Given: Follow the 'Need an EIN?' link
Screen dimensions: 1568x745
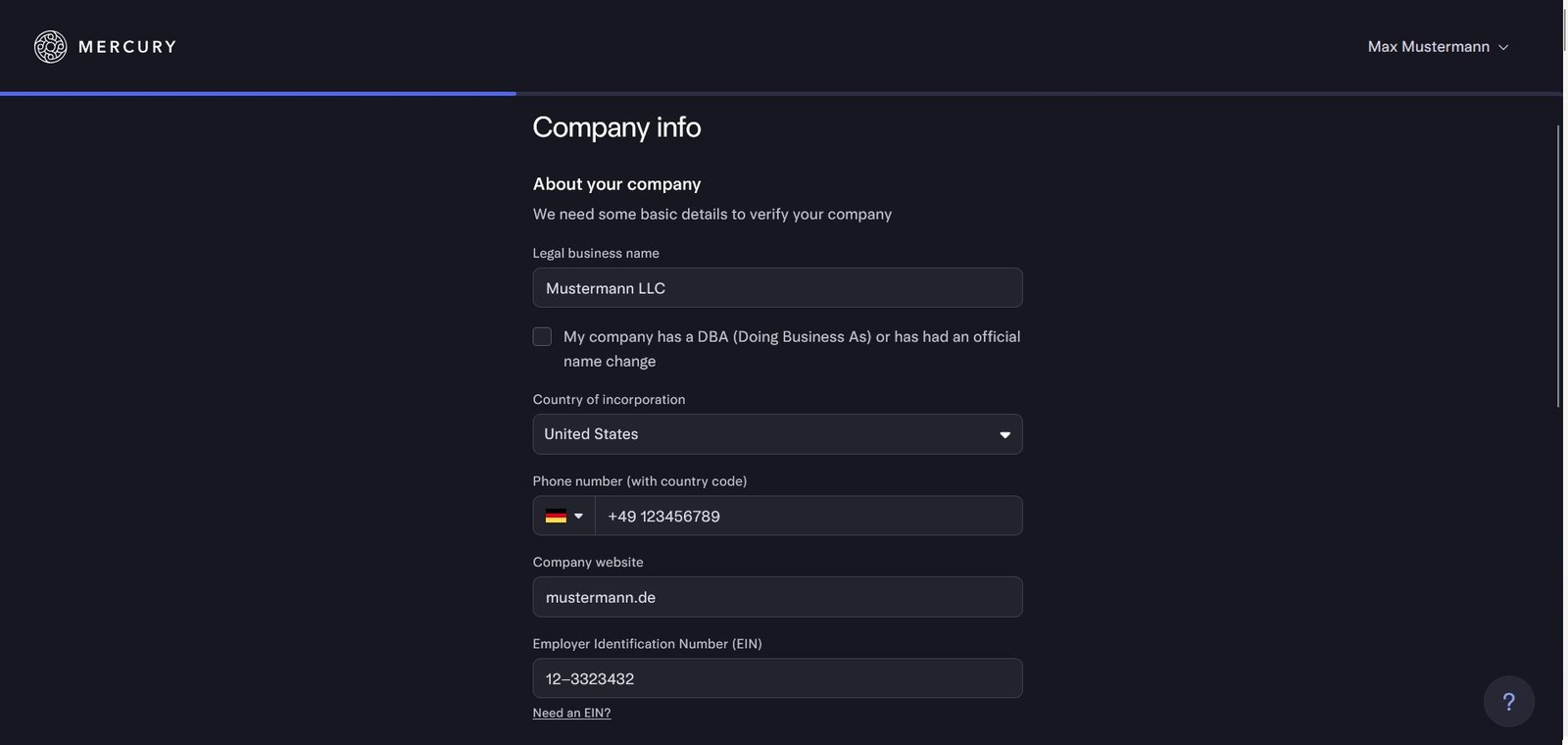Looking at the screenshot, I should coord(571,713).
